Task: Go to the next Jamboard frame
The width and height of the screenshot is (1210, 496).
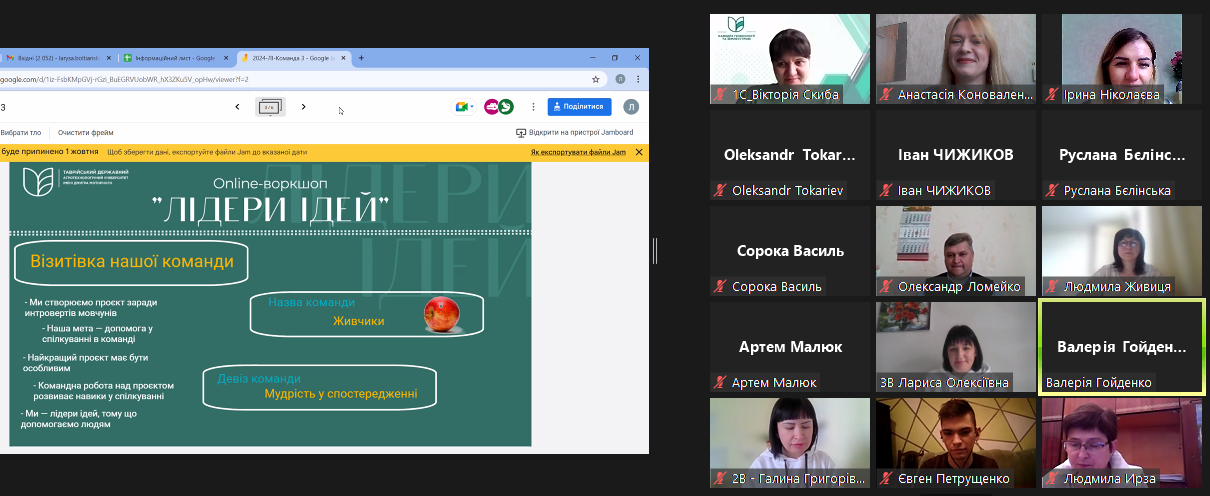Action: 304,107
